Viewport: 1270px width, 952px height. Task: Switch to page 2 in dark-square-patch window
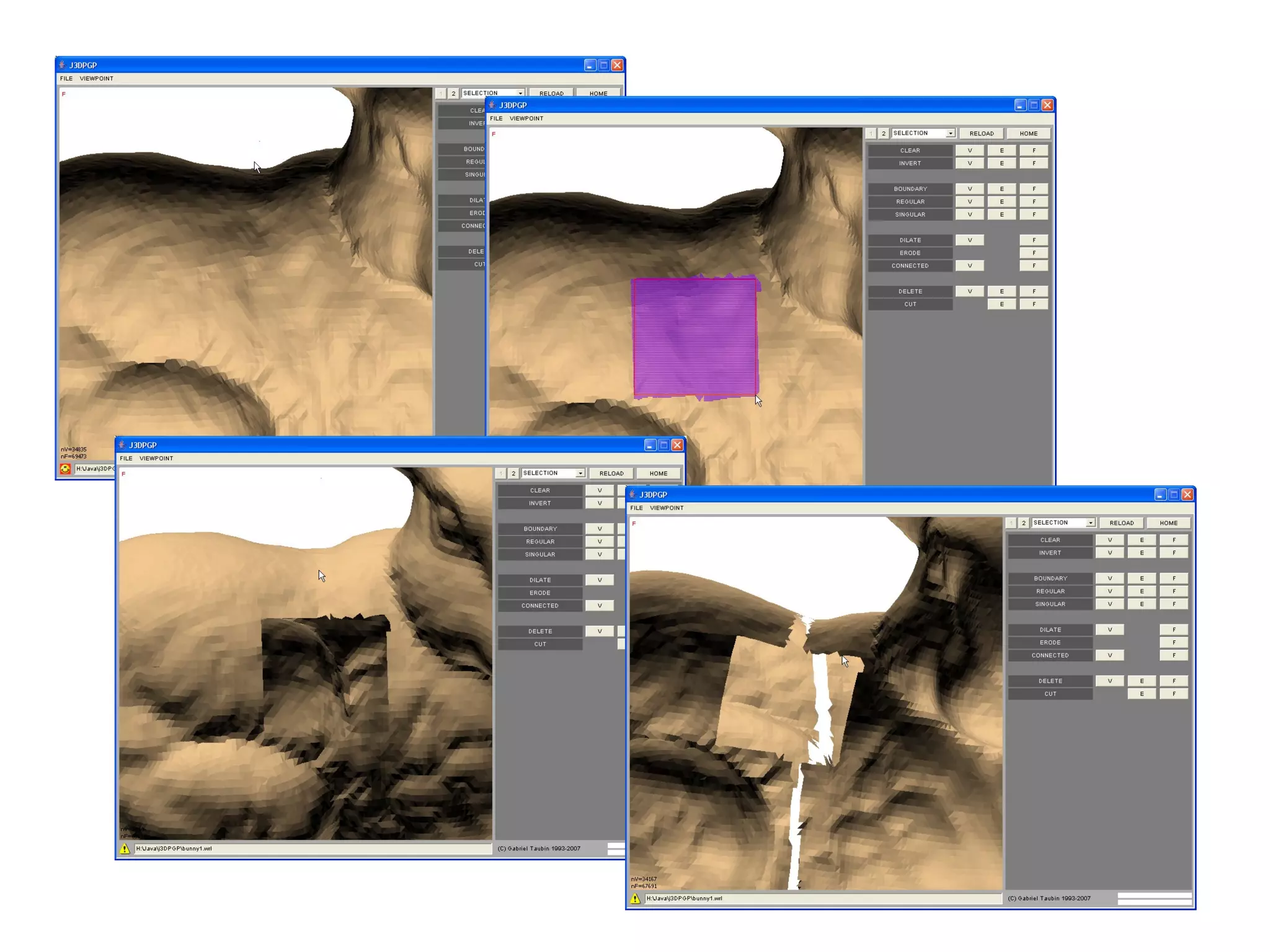pos(513,474)
